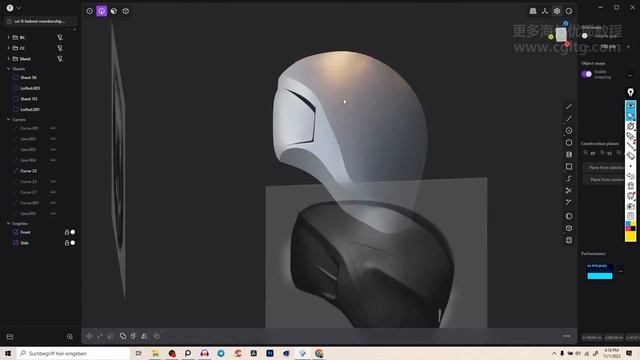The height and width of the screenshot is (360, 640).
Task: Select the Scale command in bottom bar
Action: tap(111, 336)
